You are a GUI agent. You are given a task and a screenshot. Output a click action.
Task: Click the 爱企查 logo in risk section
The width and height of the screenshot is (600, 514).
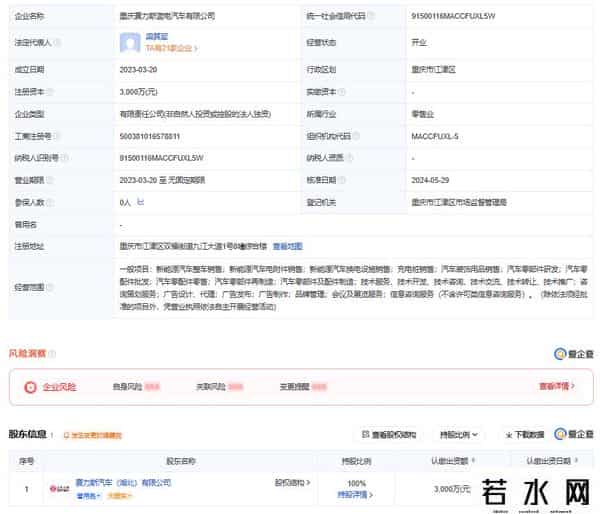pos(574,354)
